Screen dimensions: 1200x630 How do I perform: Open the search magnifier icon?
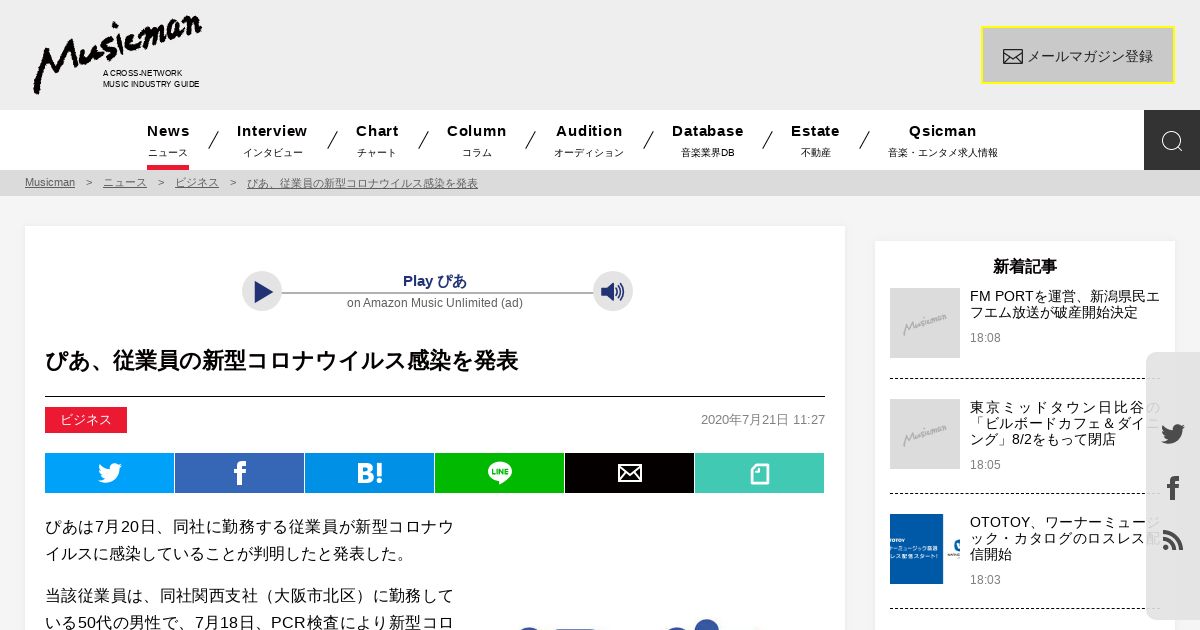pos(1172,140)
